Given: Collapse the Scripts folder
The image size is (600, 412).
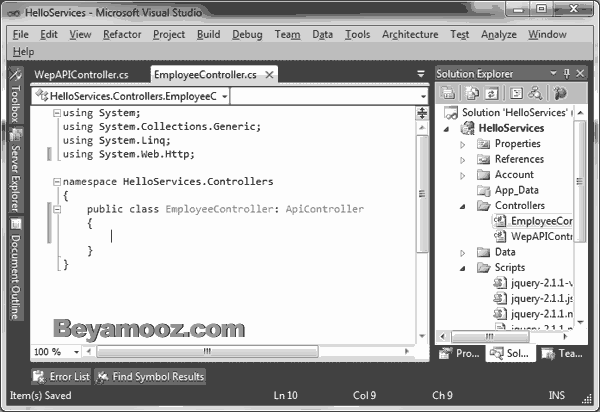Looking at the screenshot, I should (x=463, y=269).
